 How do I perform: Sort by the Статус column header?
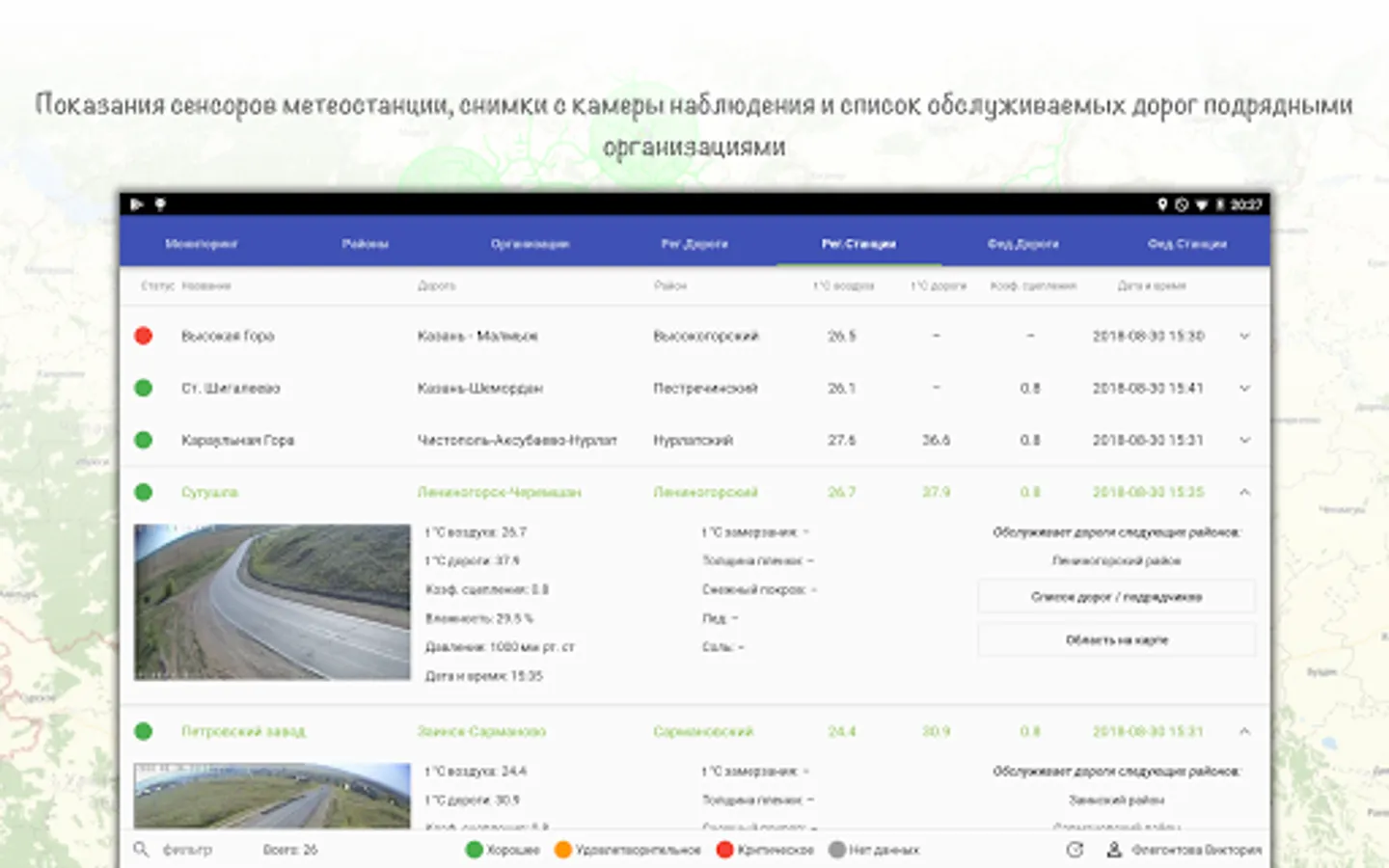(x=158, y=285)
